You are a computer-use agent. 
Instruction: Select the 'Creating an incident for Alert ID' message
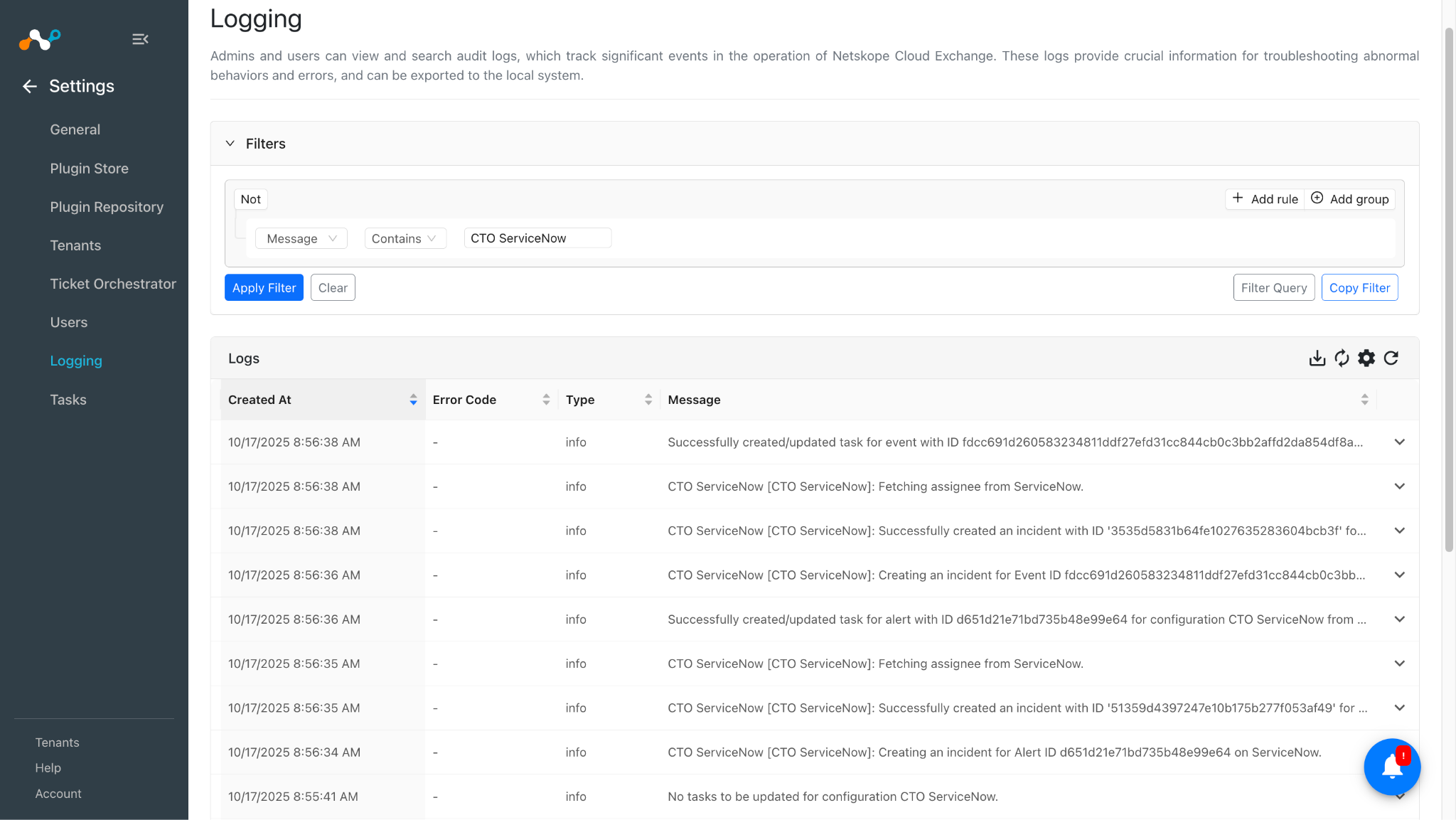995,752
